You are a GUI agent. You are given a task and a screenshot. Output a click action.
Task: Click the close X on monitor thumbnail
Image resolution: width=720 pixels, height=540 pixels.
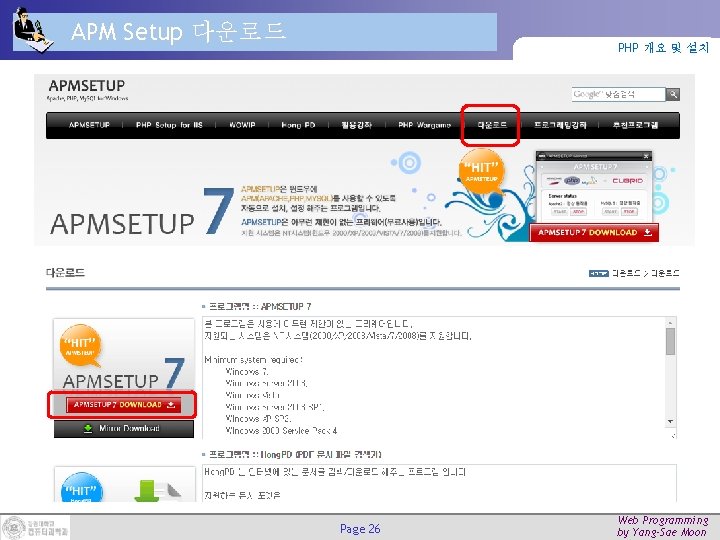(646, 156)
